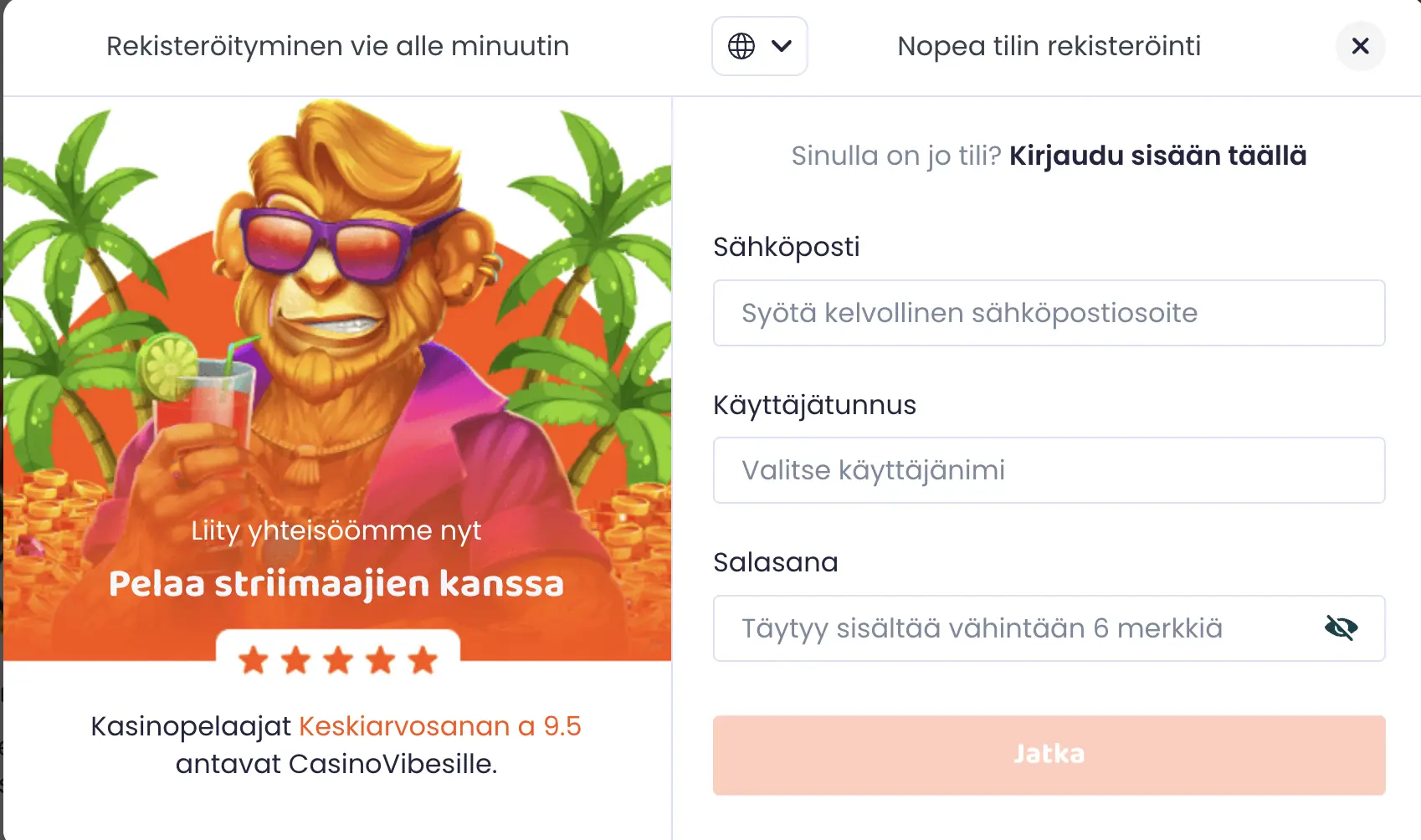The height and width of the screenshot is (840, 1421).
Task: Click the X to close the registration dialog
Action: (x=1360, y=47)
